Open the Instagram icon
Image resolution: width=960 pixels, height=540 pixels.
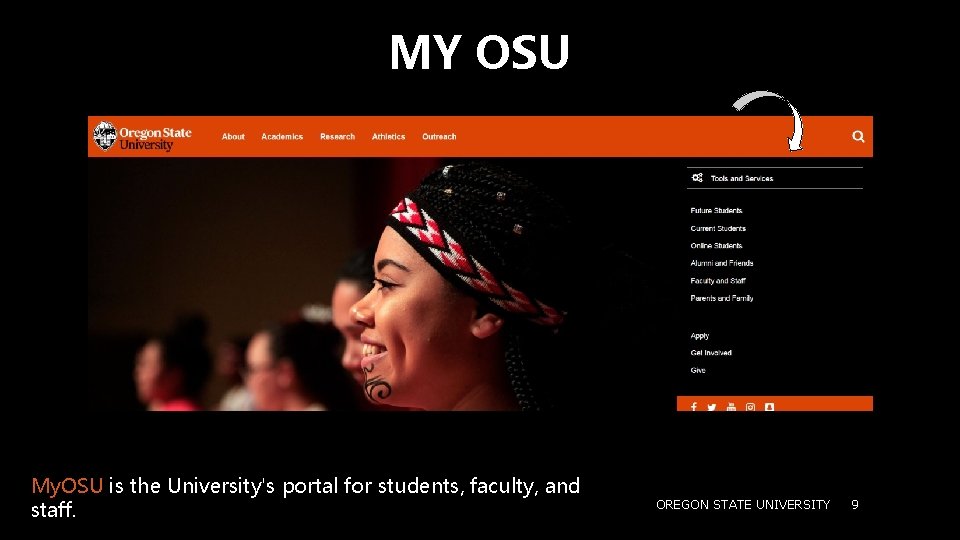coord(750,407)
